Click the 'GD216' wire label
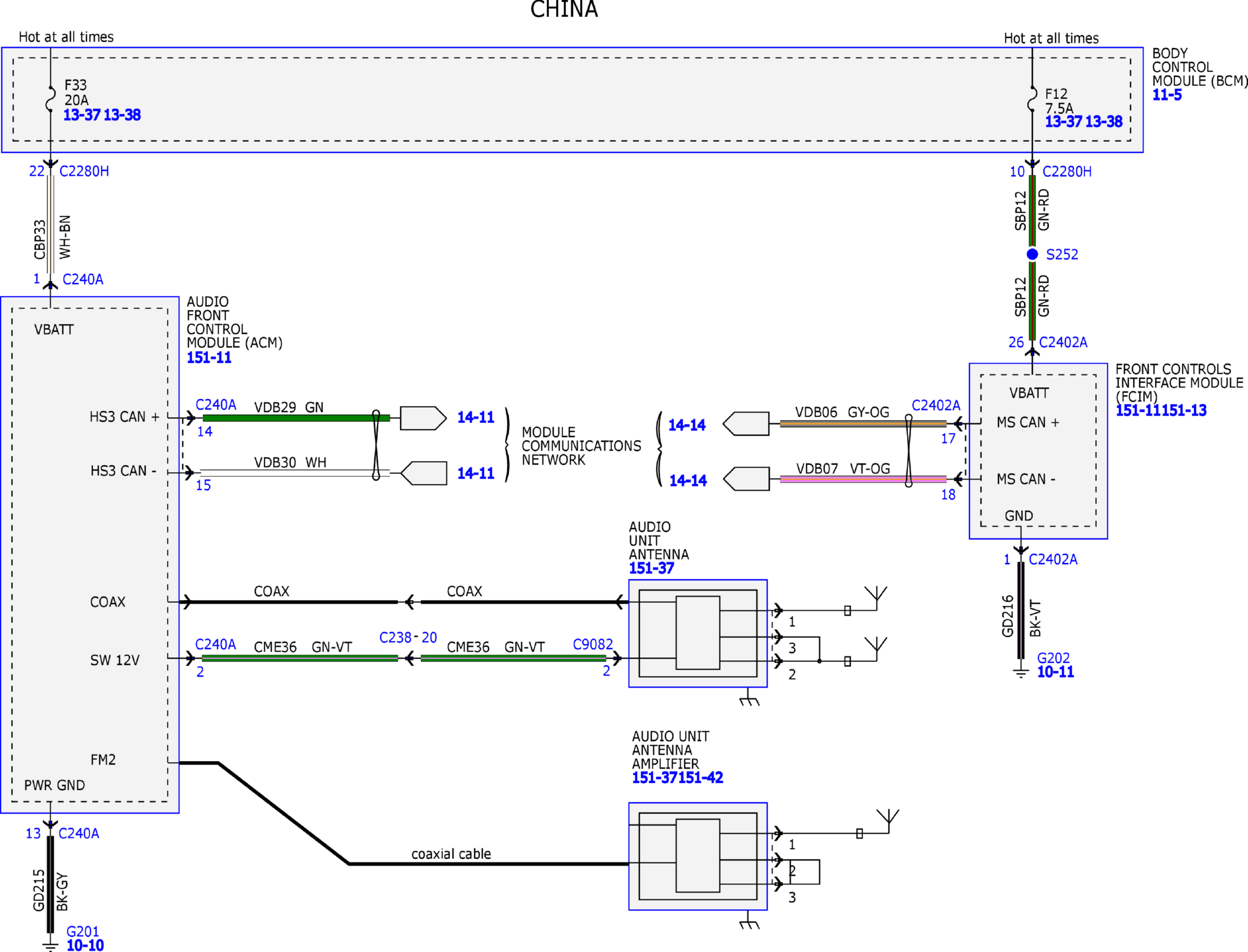Image resolution: width=1248 pixels, height=952 pixels. pyautogui.click(x=1008, y=616)
